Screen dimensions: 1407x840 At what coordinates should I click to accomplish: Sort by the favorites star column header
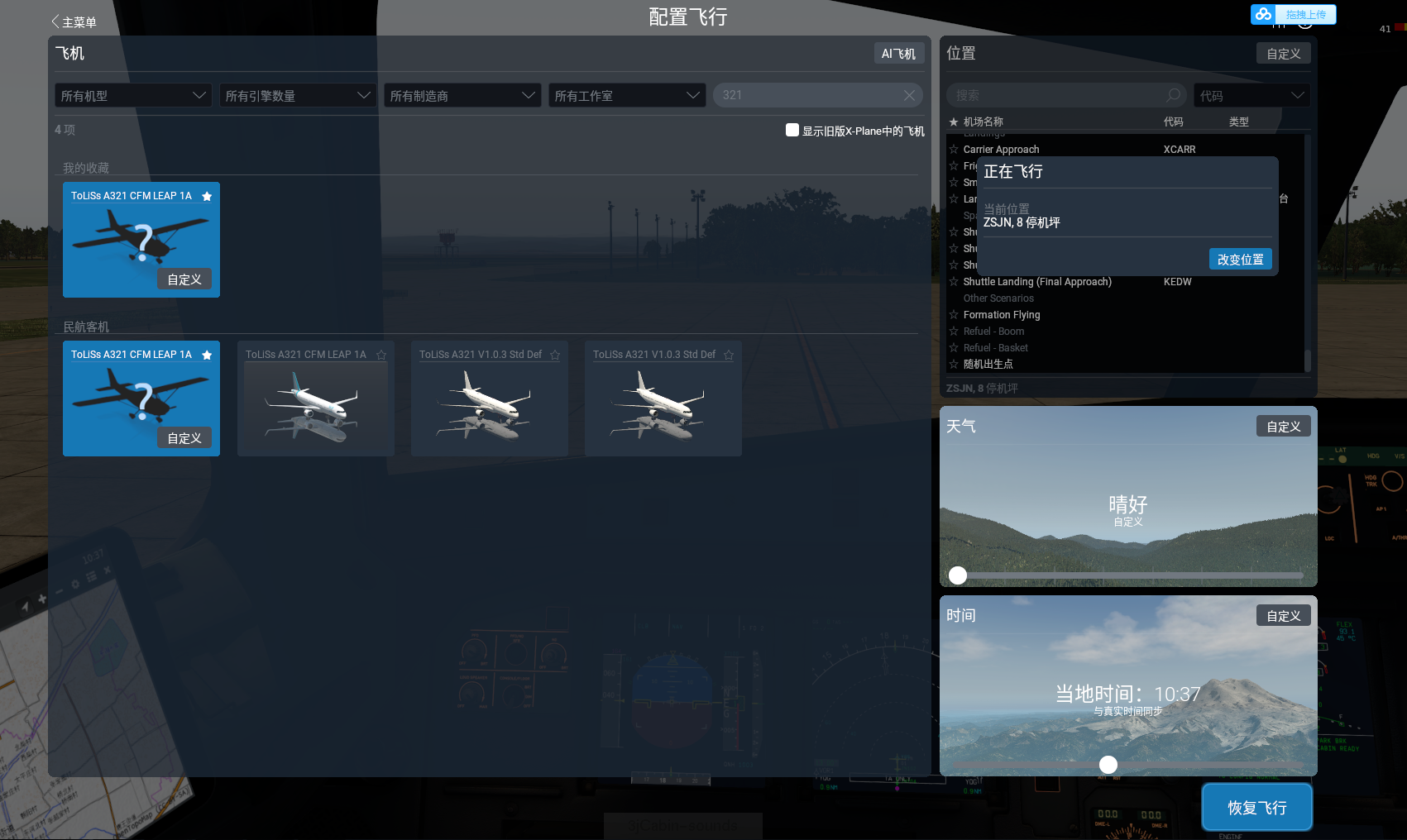(954, 122)
